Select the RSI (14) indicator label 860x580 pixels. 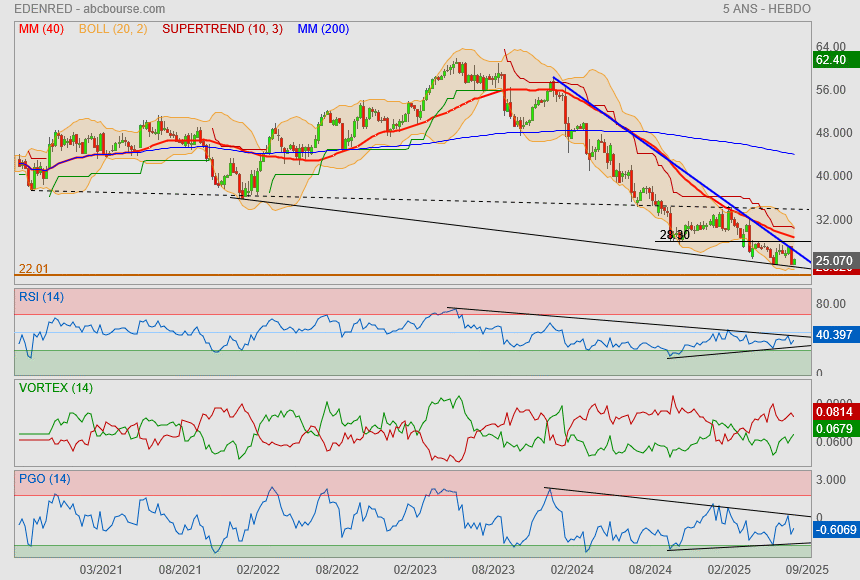click(41, 296)
